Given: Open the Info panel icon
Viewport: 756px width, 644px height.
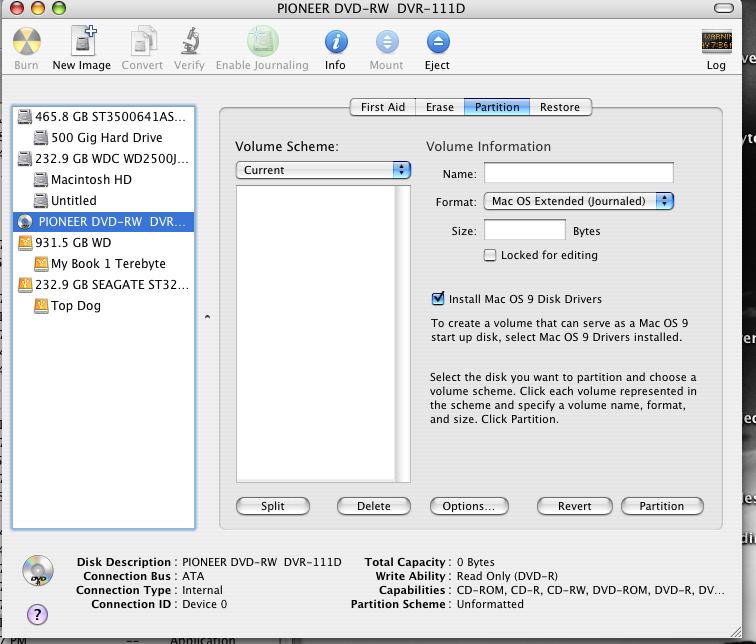Looking at the screenshot, I should click(336, 41).
